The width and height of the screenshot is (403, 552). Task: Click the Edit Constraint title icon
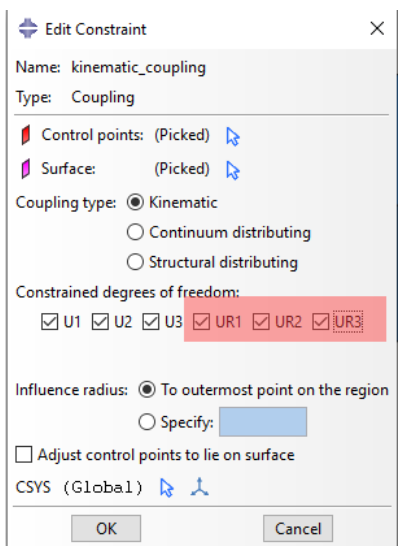click(28, 28)
